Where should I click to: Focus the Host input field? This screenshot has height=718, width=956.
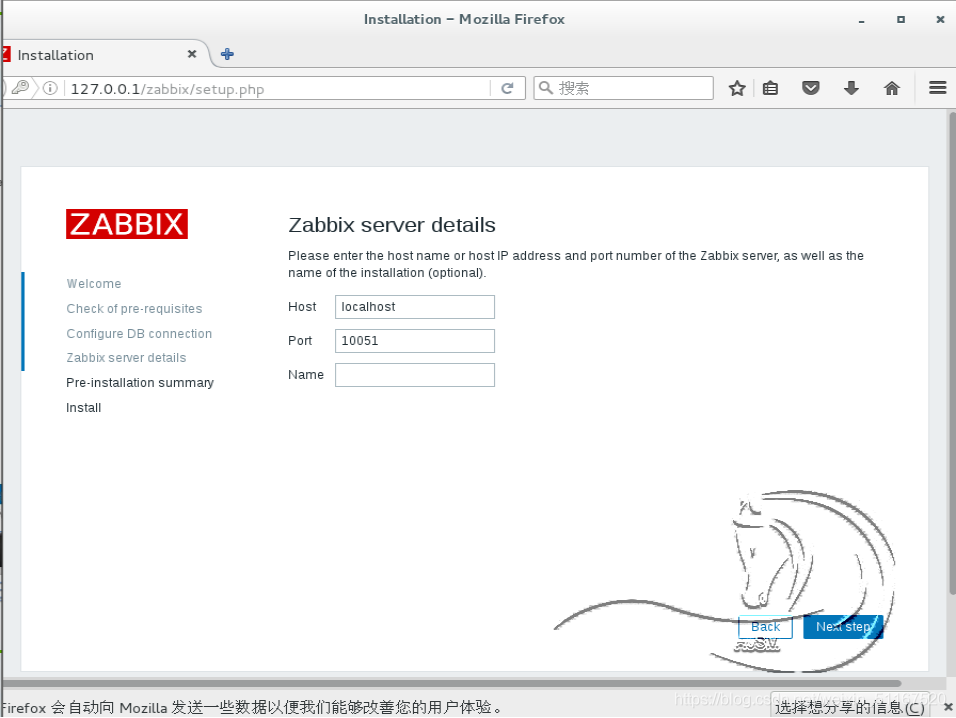(x=415, y=307)
